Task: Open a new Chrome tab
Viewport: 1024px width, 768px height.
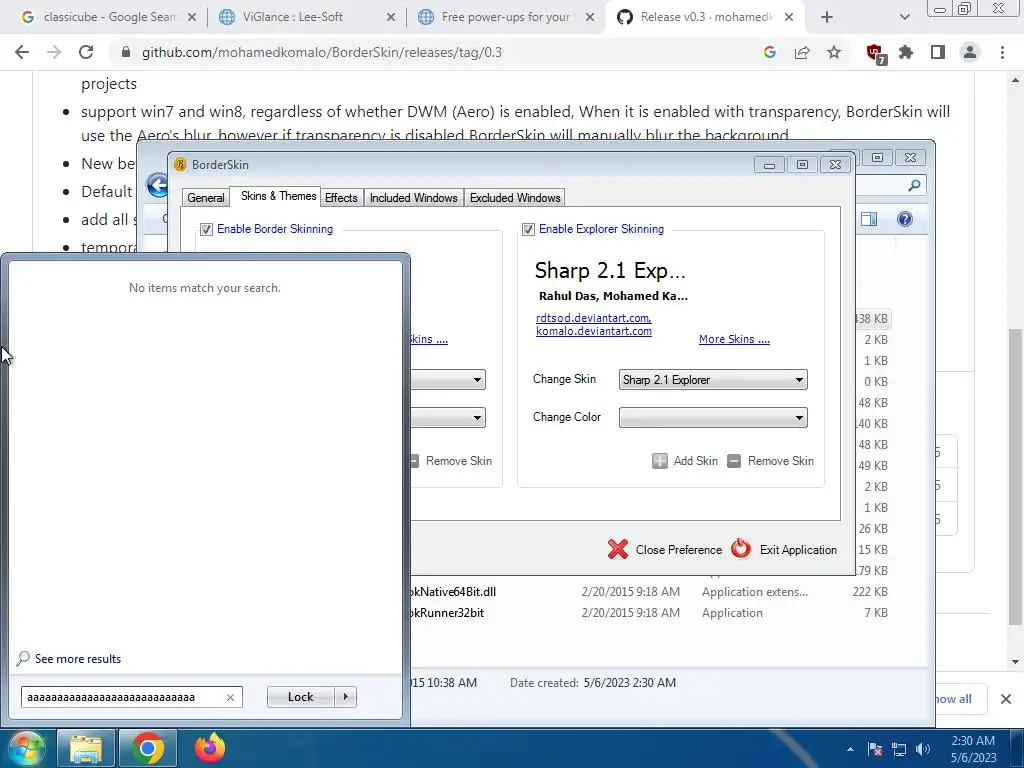Action: tap(827, 17)
